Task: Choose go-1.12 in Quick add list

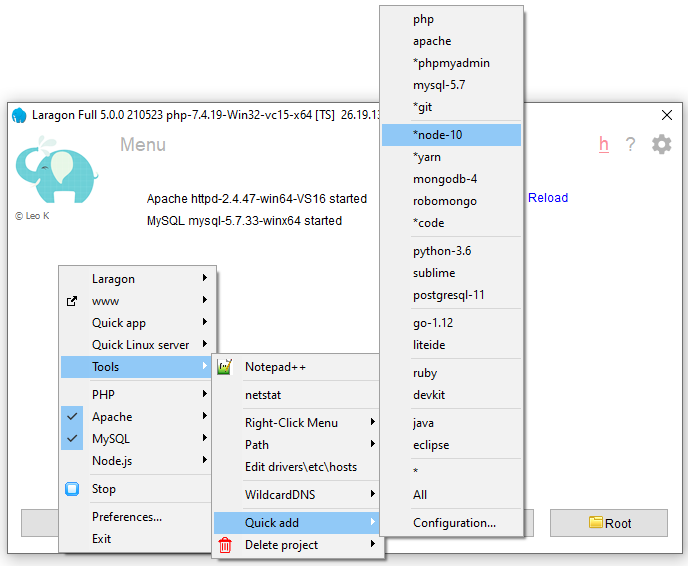Action: 452,323
